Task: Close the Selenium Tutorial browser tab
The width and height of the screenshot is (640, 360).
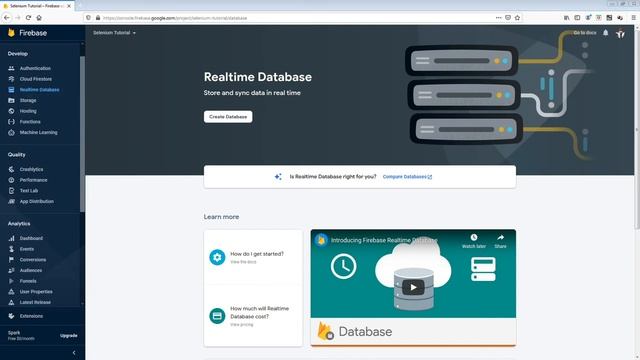Action: pos(69,6)
